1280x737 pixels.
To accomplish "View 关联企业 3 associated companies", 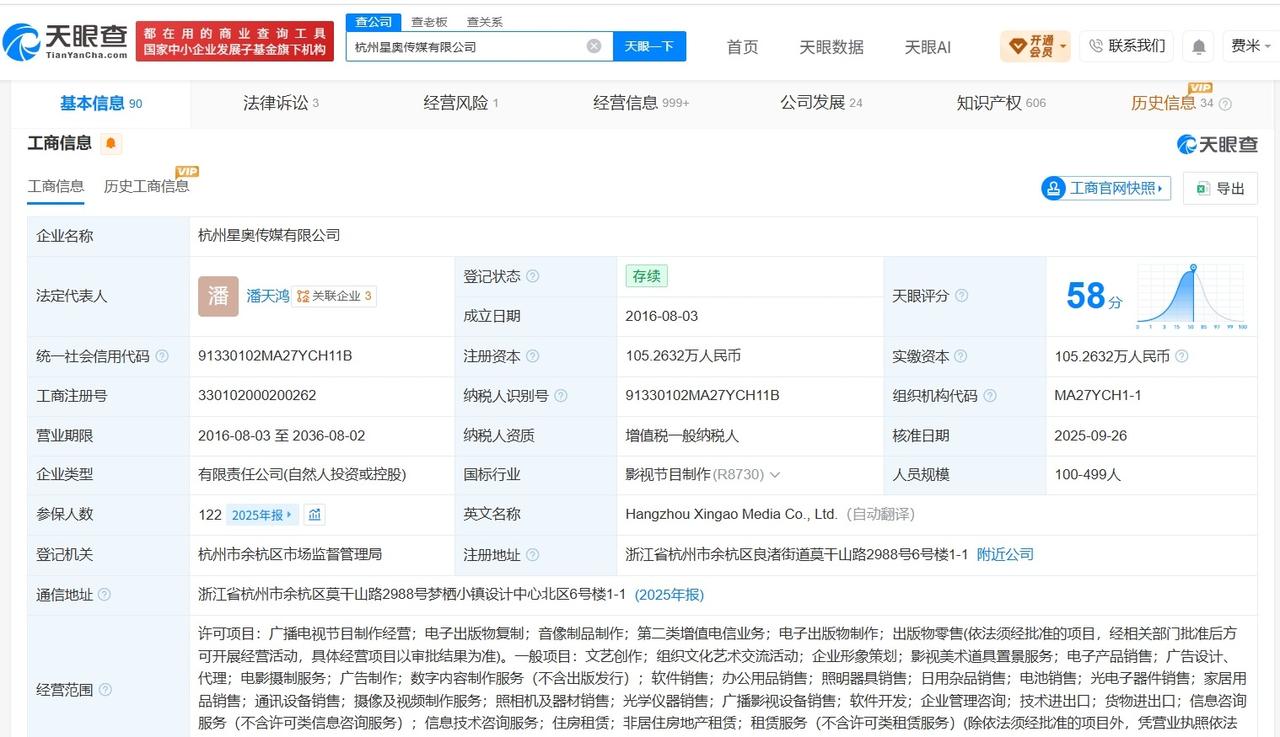I will click(334, 296).
